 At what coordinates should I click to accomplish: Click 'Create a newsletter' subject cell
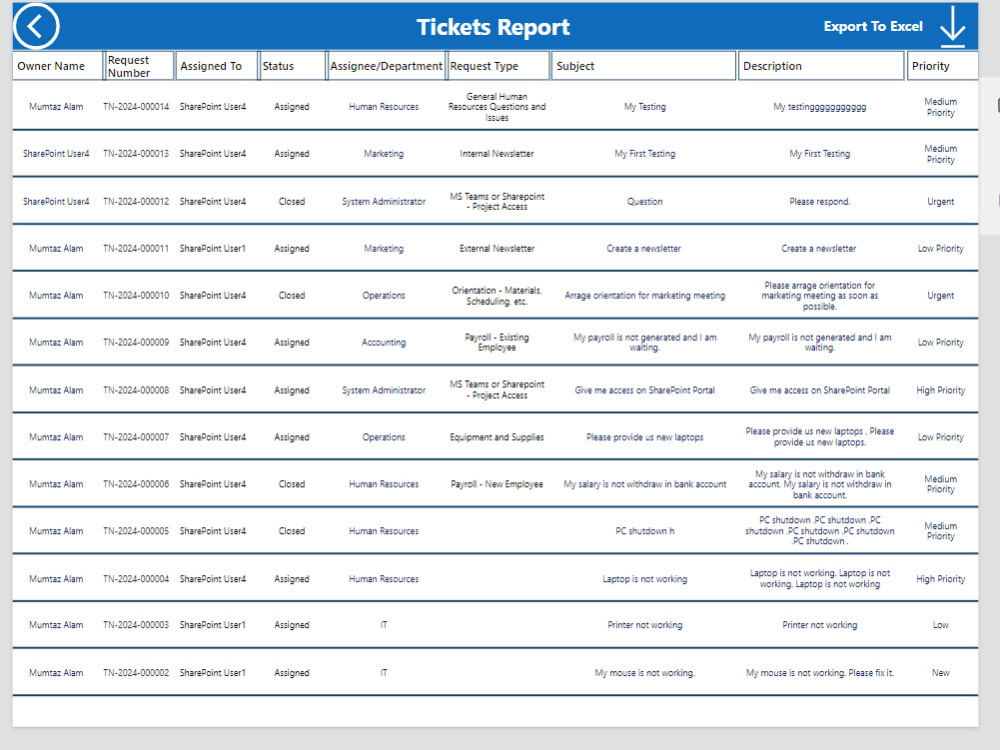pyautogui.click(x=643, y=249)
